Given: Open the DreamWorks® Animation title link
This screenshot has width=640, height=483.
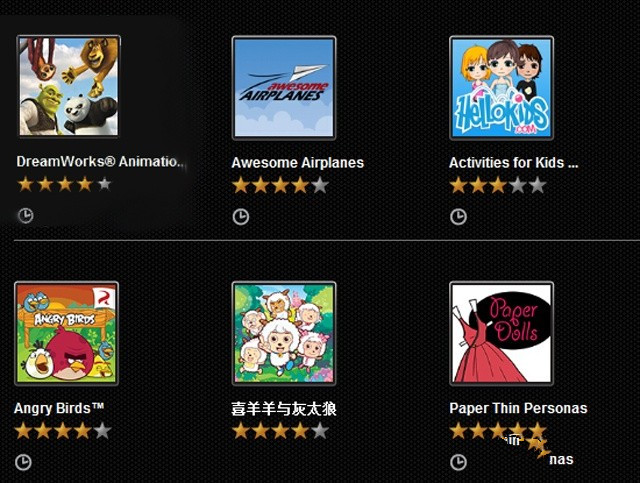Looking at the screenshot, I should pos(100,162).
